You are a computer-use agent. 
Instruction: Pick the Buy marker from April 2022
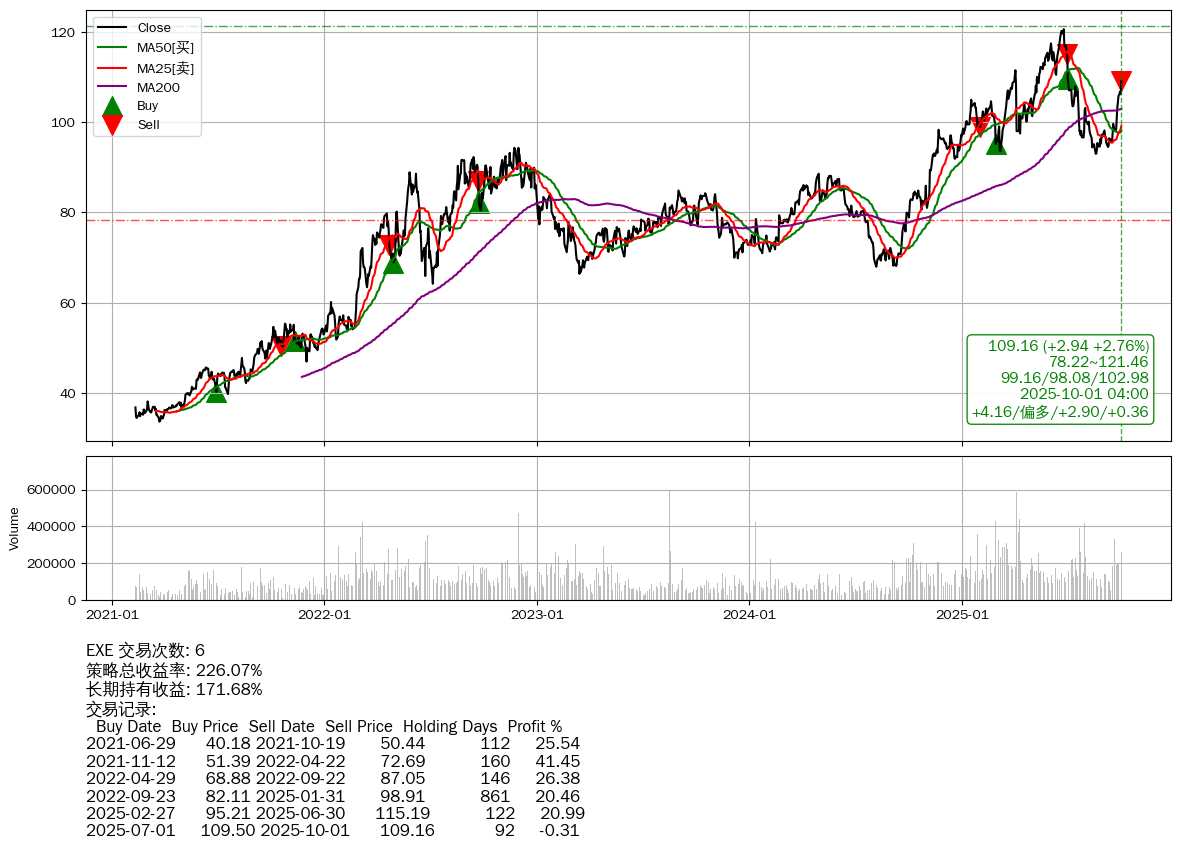393,263
